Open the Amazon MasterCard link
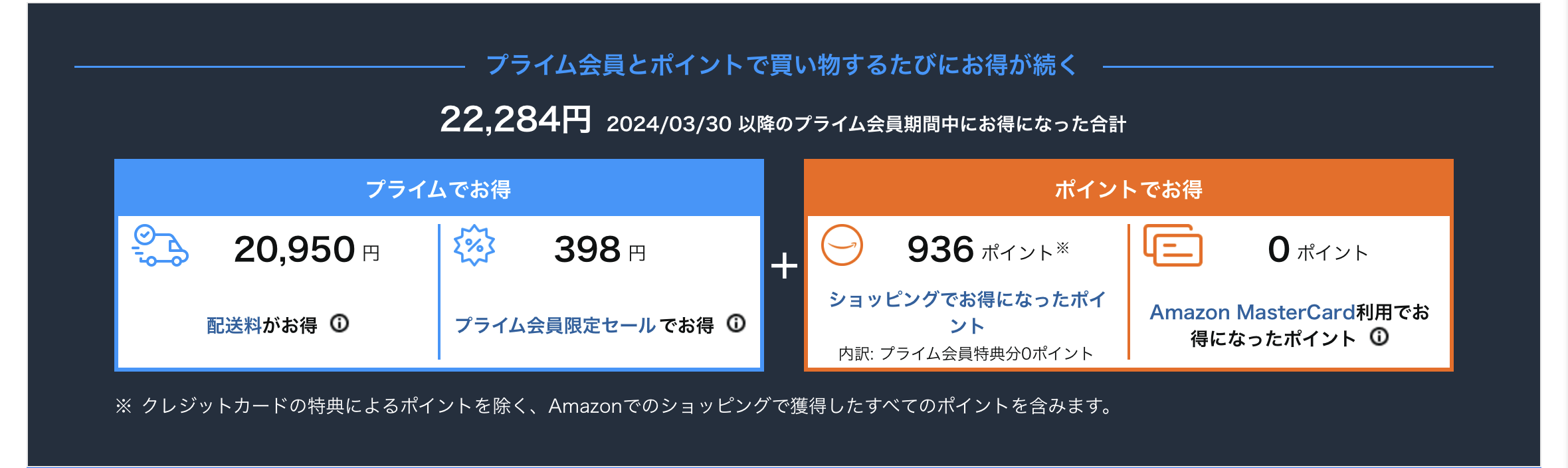This screenshot has width=1568, height=468. pyautogui.click(x=1252, y=312)
